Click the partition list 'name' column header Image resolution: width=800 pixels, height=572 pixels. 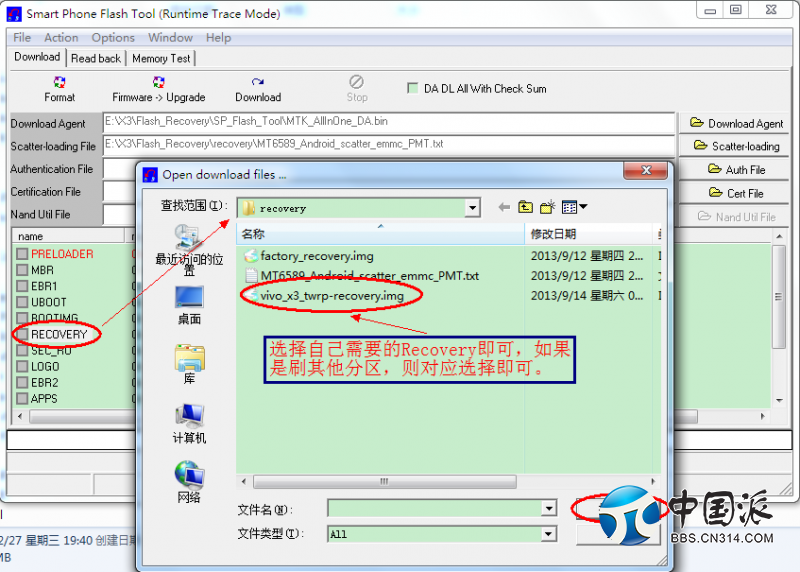point(69,236)
